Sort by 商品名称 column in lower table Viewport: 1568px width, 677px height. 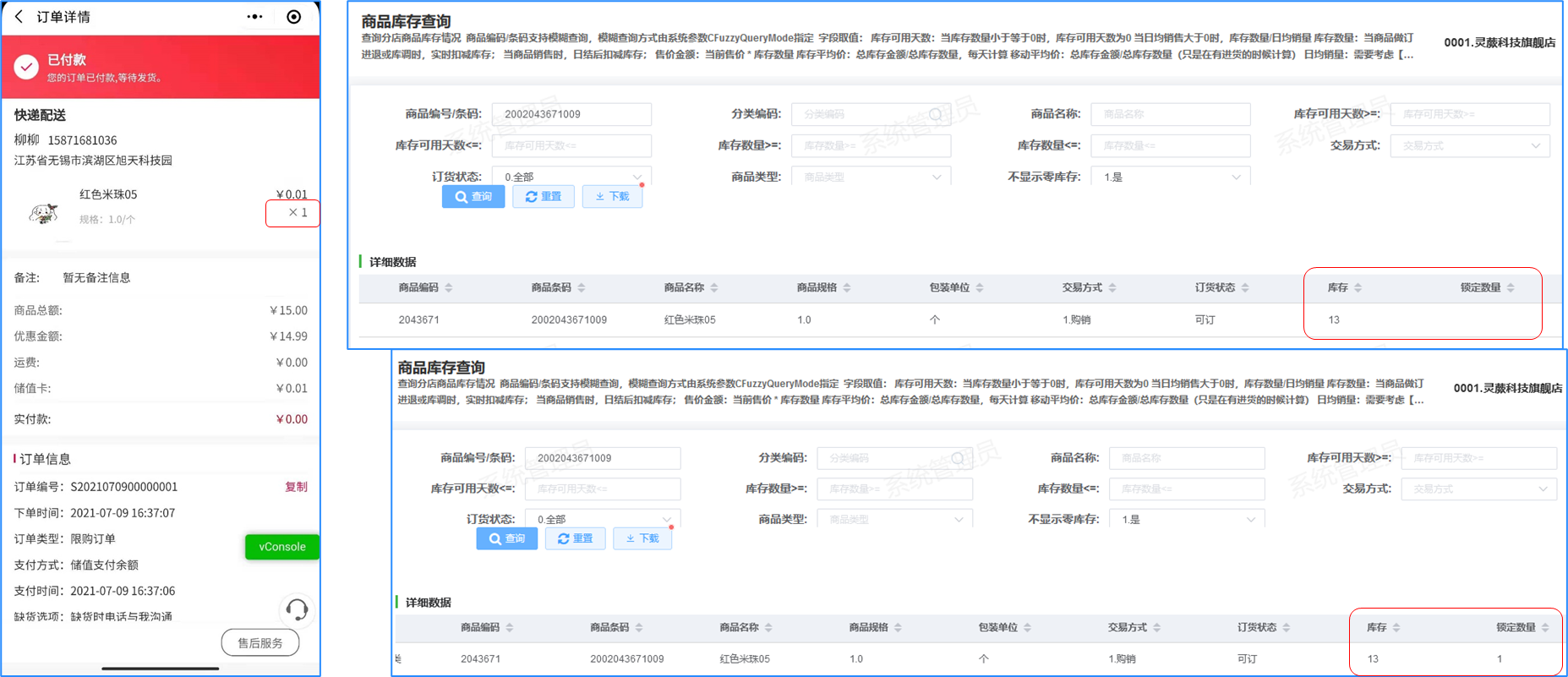pos(768,628)
